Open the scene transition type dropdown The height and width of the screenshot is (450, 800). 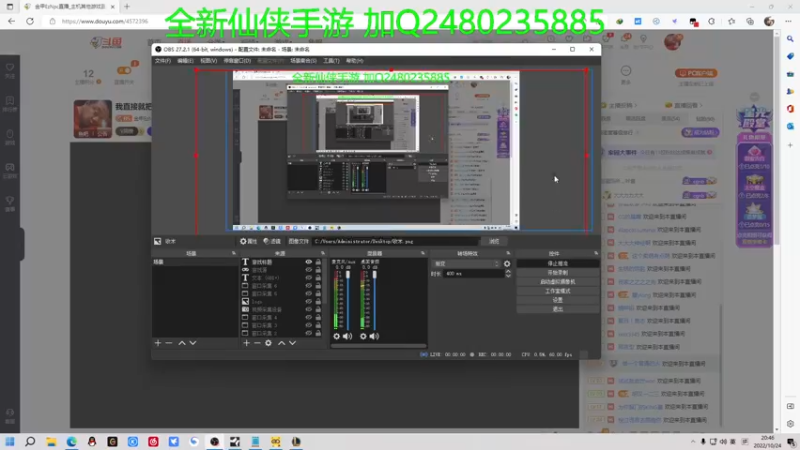466,264
